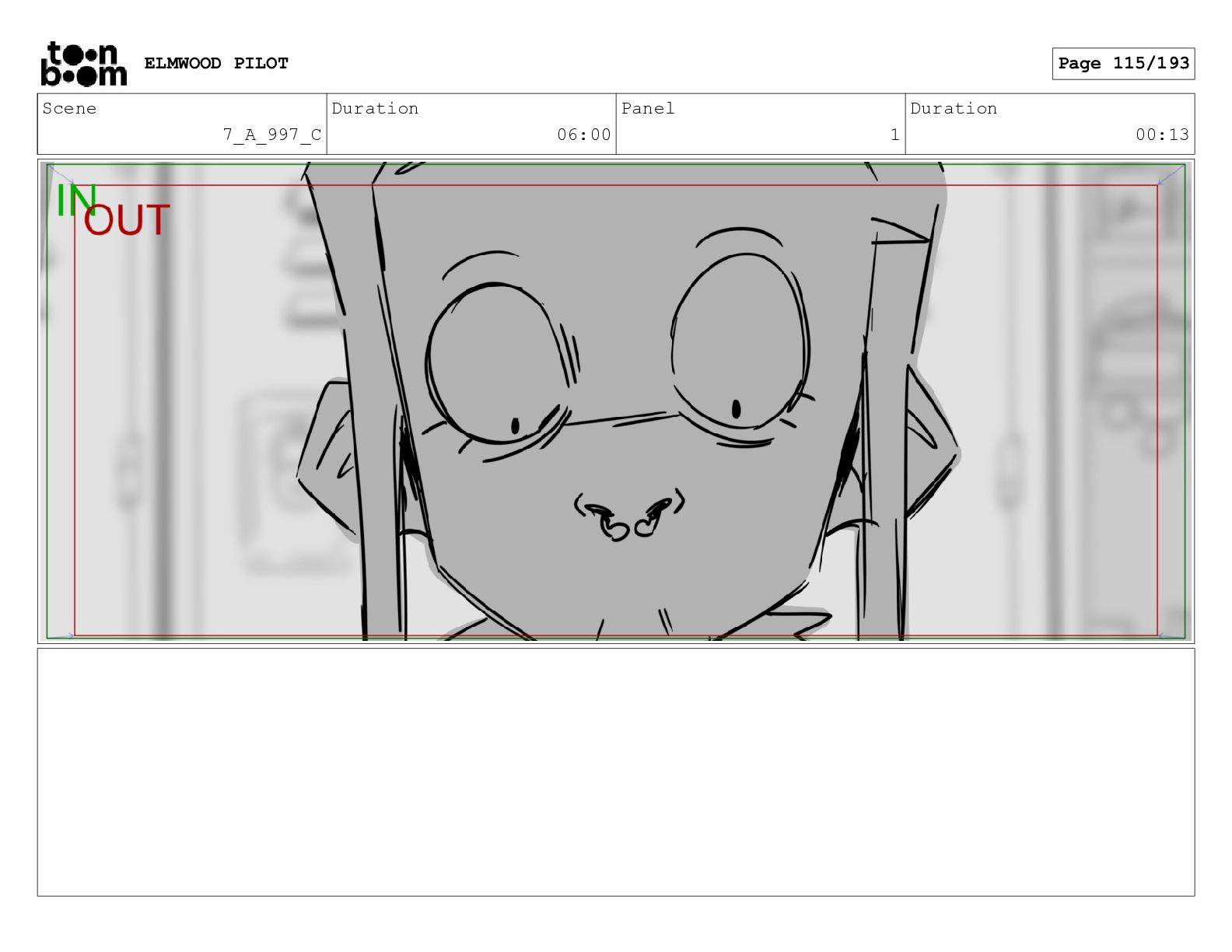Click the Toon Boom logo
Screen dimensions: 1232x952
click(83, 63)
